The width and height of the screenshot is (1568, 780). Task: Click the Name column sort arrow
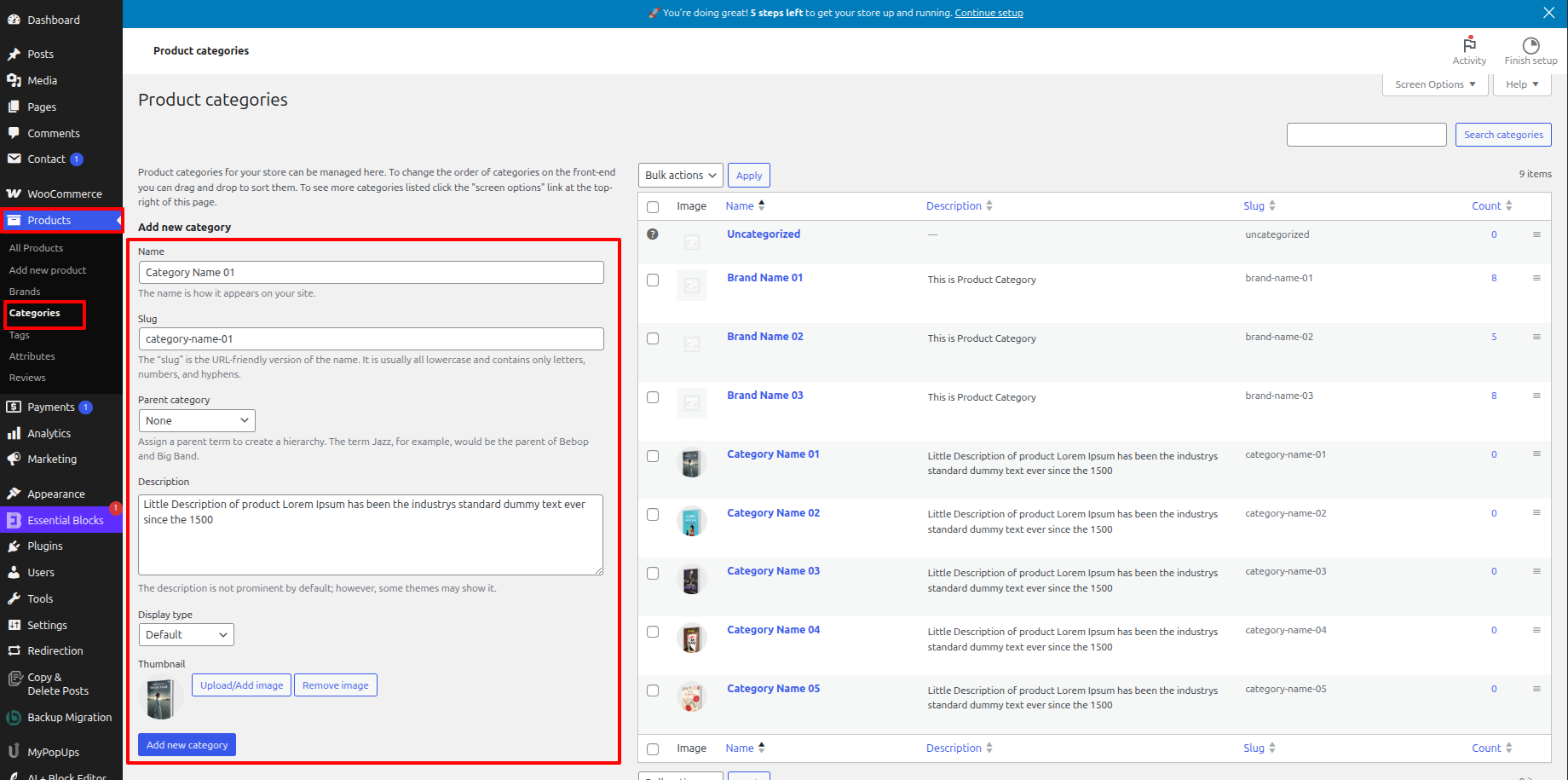761,205
